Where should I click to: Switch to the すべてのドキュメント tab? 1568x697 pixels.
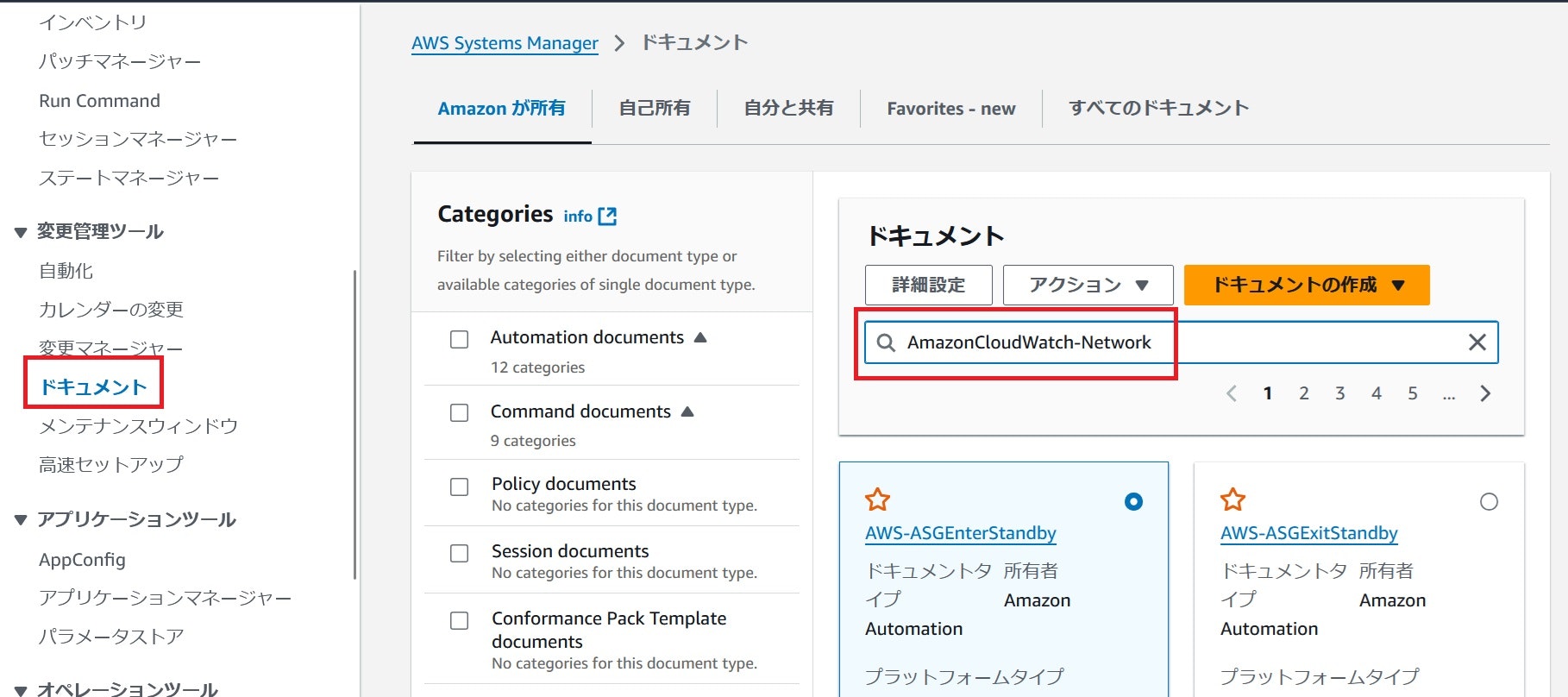click(1158, 109)
